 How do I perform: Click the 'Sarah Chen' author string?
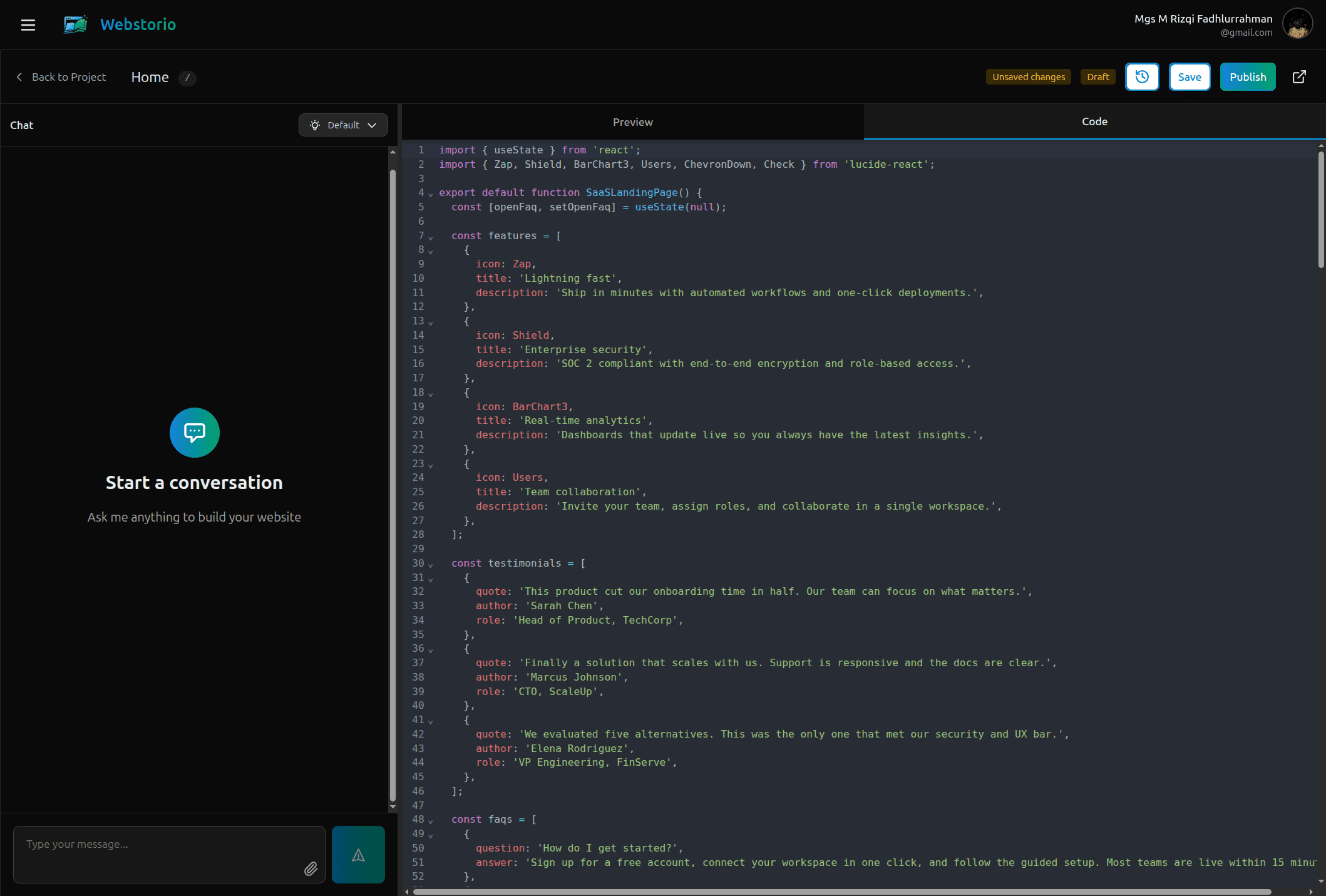[562, 606]
